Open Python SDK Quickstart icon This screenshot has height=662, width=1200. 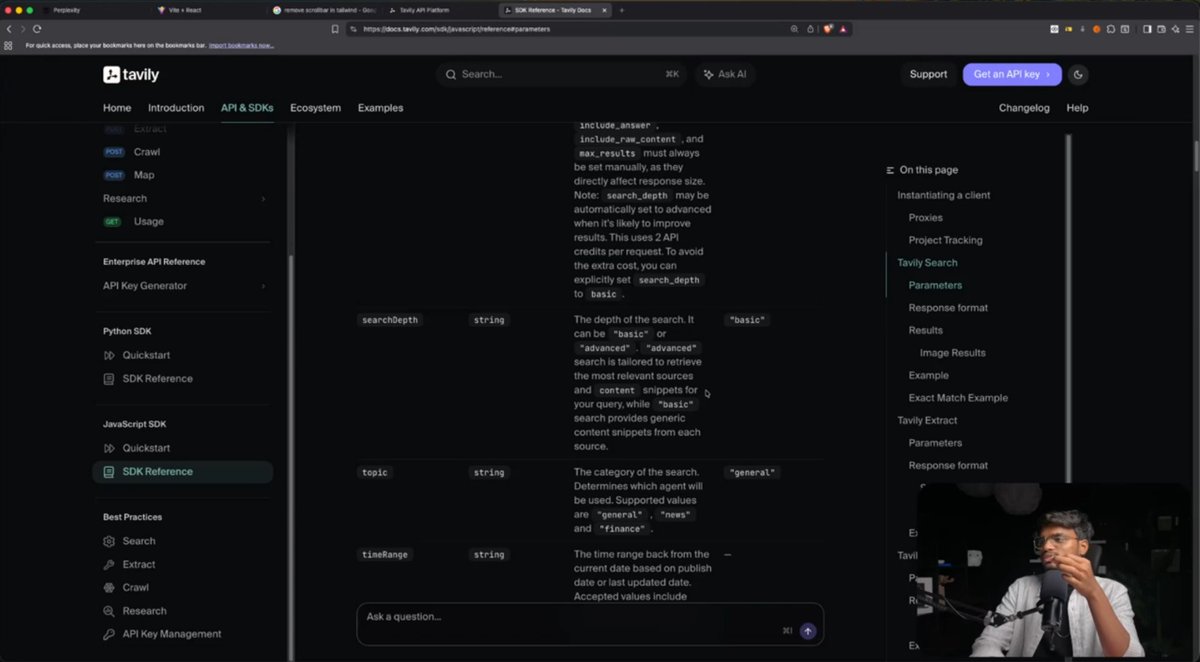(x=109, y=355)
